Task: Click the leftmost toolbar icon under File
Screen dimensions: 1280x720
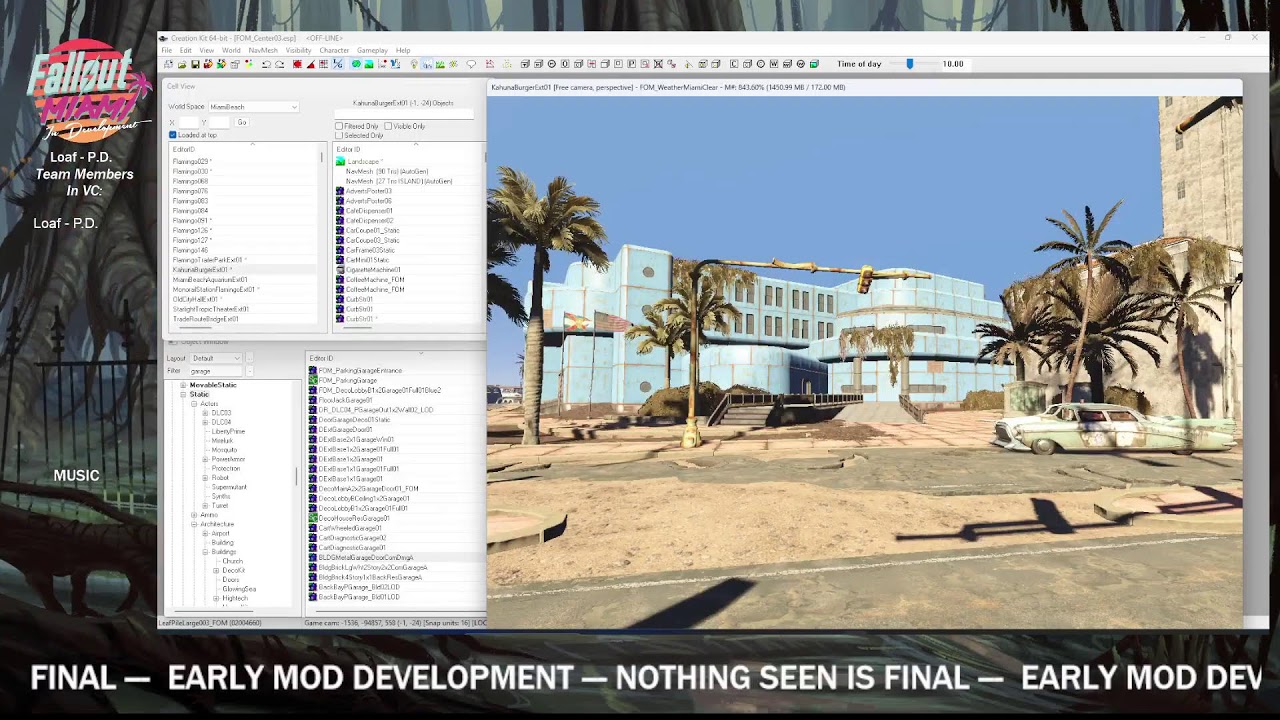Action: coord(168,64)
